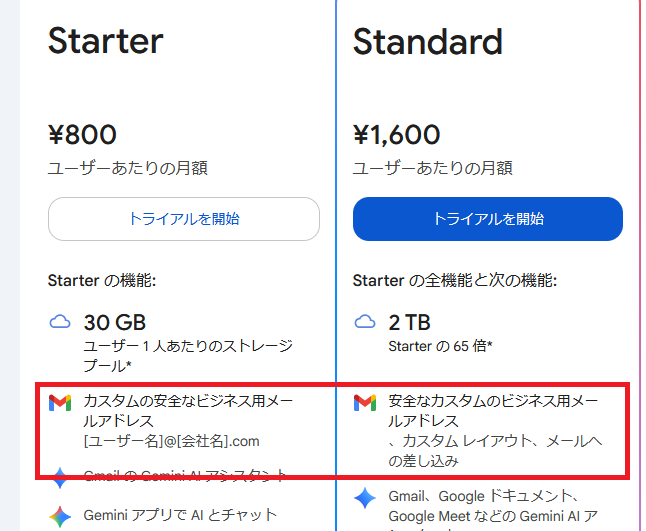Click the 30 GB storage text
This screenshot has height=531, width=646.
(115, 322)
